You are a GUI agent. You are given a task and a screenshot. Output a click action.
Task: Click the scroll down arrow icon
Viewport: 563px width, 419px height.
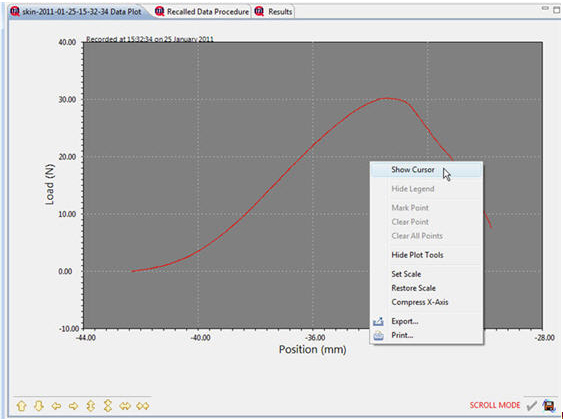pos(39,406)
